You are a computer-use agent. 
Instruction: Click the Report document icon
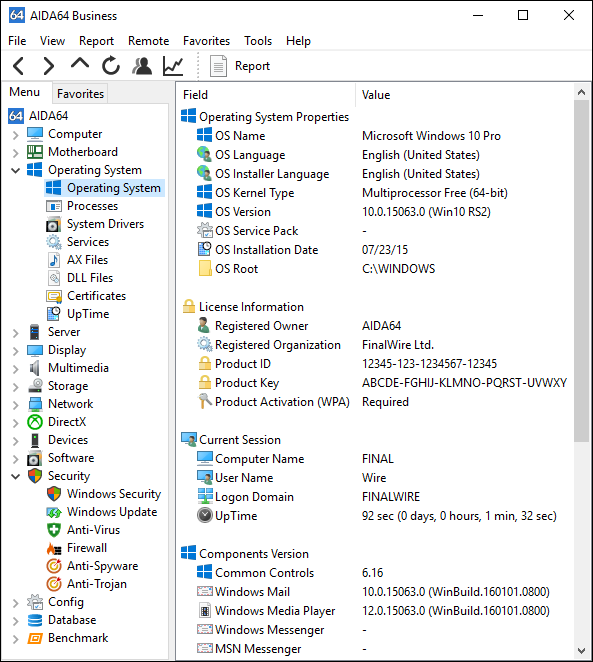pyautogui.click(x=218, y=66)
